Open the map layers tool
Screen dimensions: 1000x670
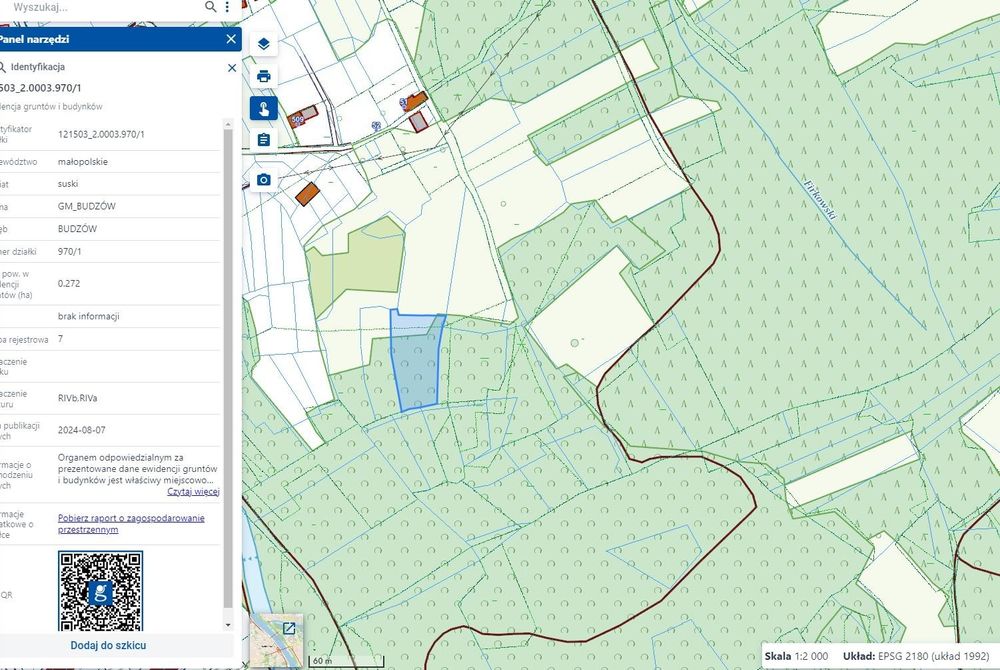click(x=263, y=44)
